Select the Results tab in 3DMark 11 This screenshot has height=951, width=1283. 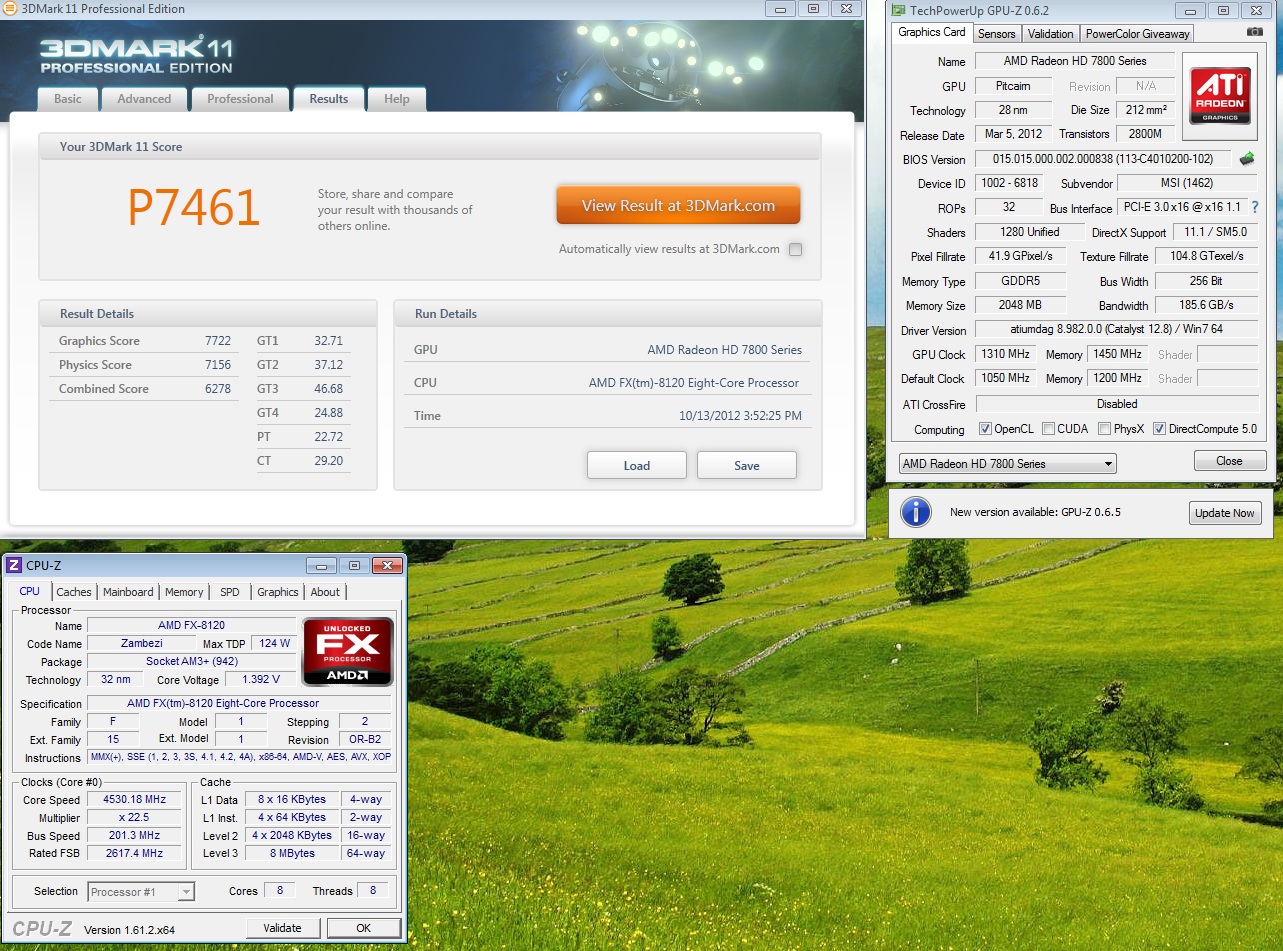328,99
